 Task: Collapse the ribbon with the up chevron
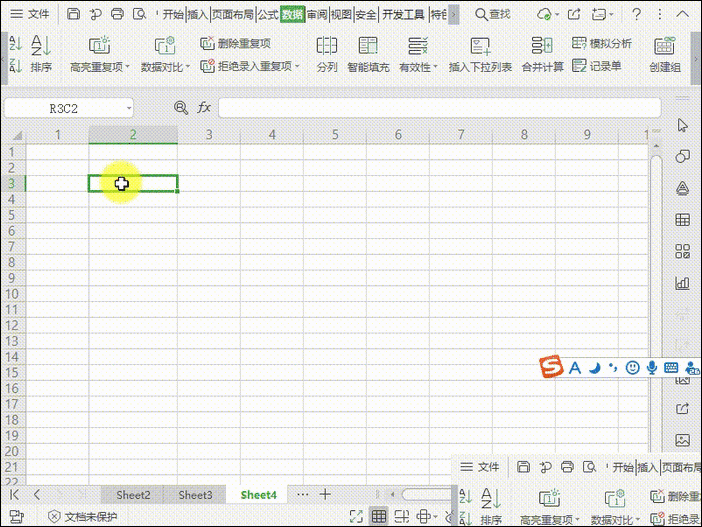(x=683, y=14)
